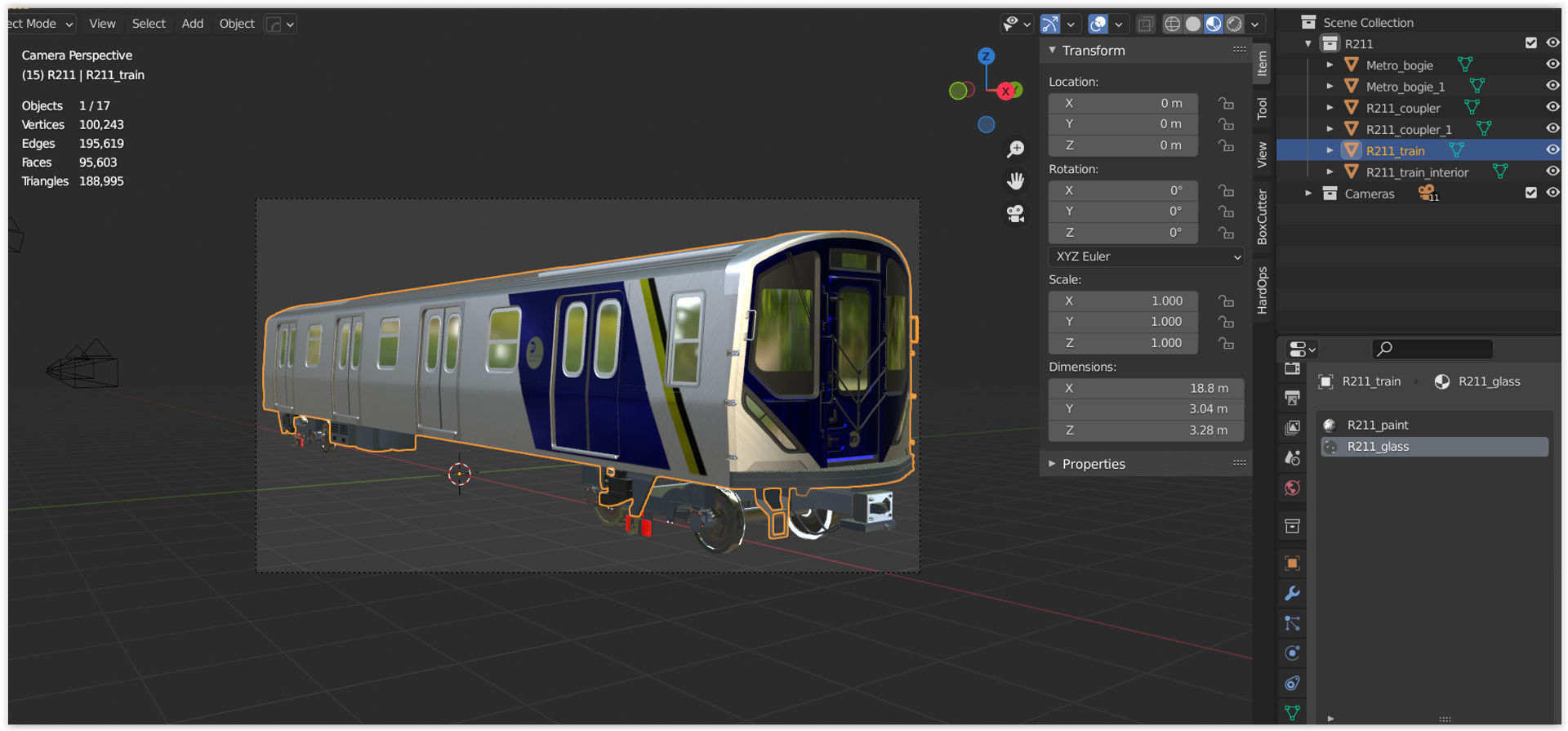
Task: Open the gizmo options dropdown arrow
Action: point(1071,25)
